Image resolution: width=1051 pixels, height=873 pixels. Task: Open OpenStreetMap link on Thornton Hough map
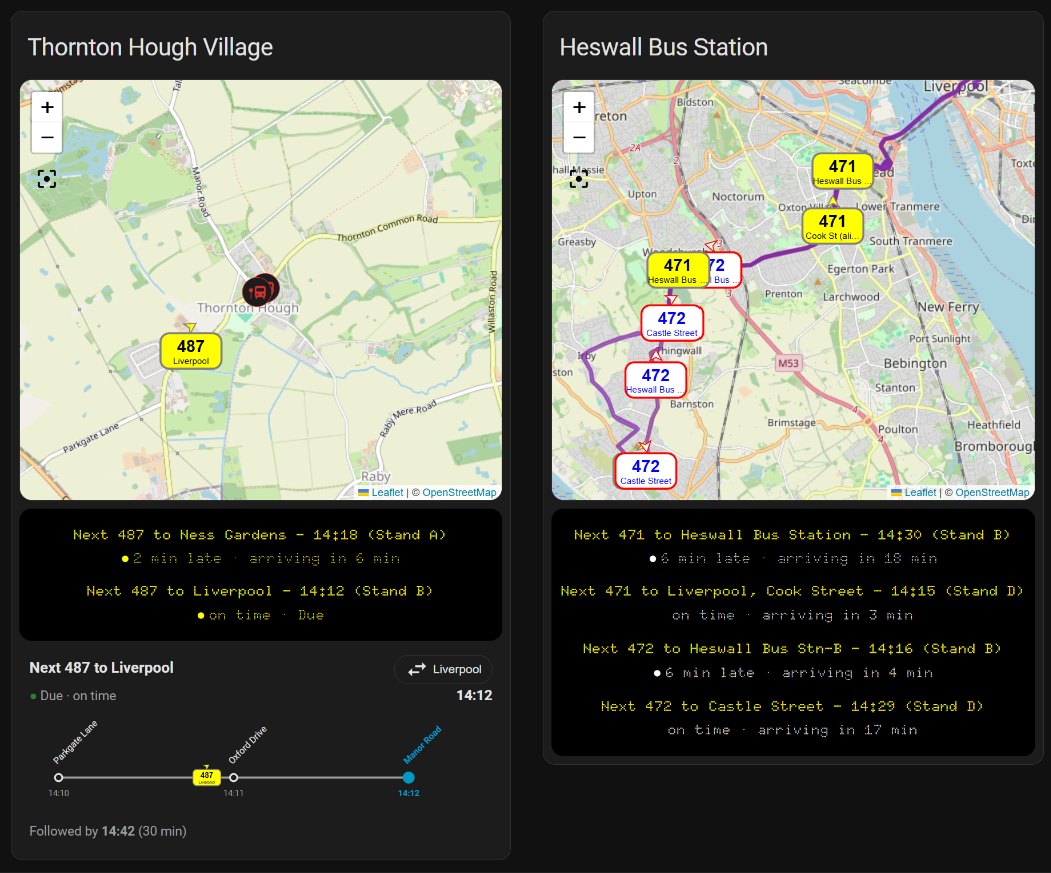[459, 492]
